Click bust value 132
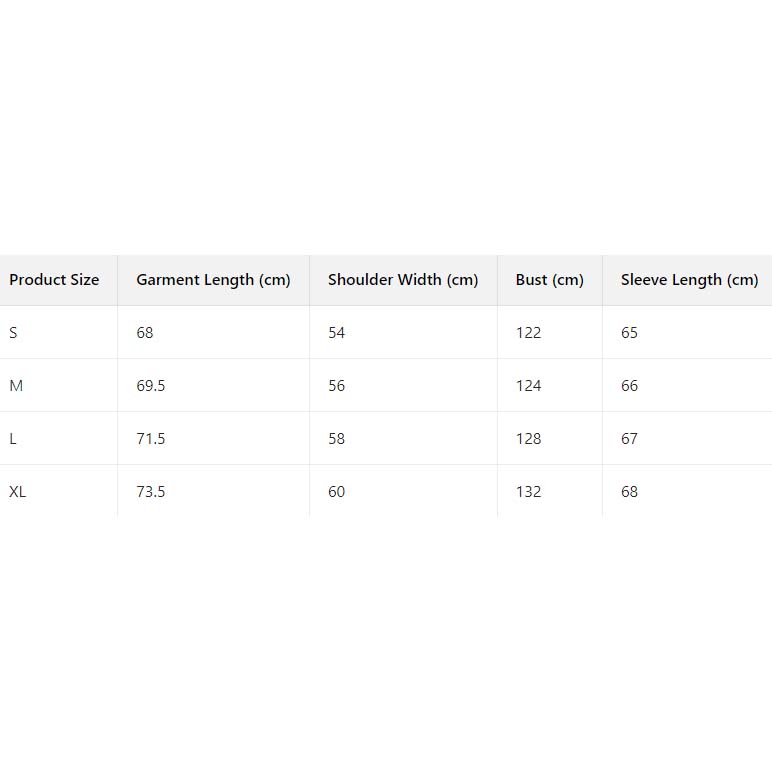The height and width of the screenshot is (772, 772). 528,492
